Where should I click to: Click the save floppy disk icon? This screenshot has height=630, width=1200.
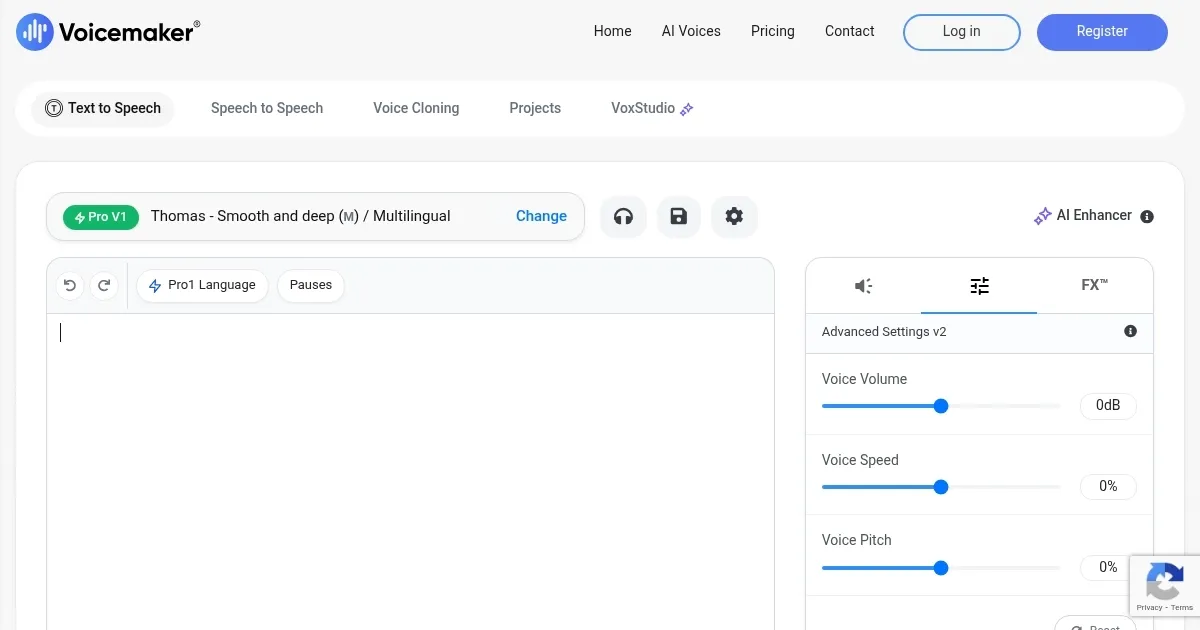pos(679,216)
